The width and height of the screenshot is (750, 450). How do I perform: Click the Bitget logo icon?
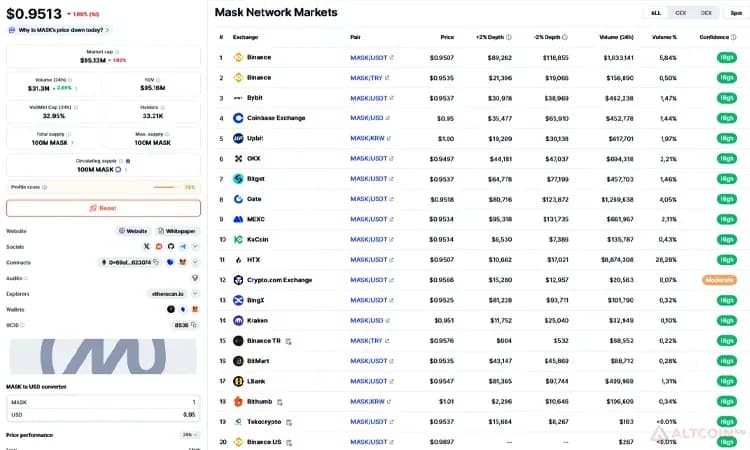(x=238, y=179)
